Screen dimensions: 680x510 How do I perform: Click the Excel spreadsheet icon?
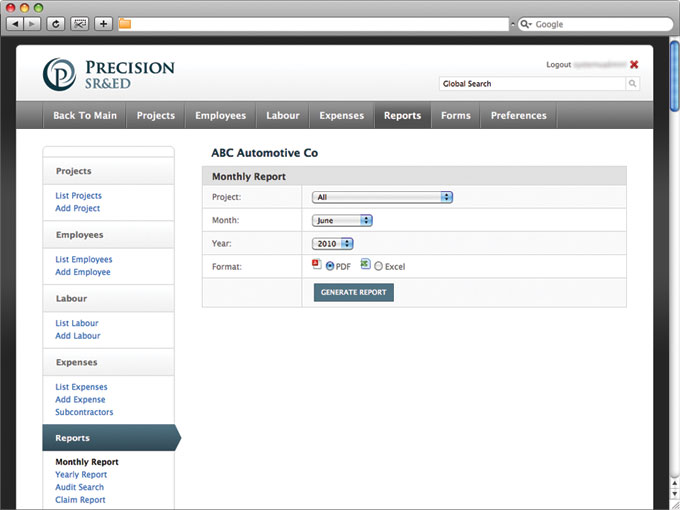[x=366, y=264]
